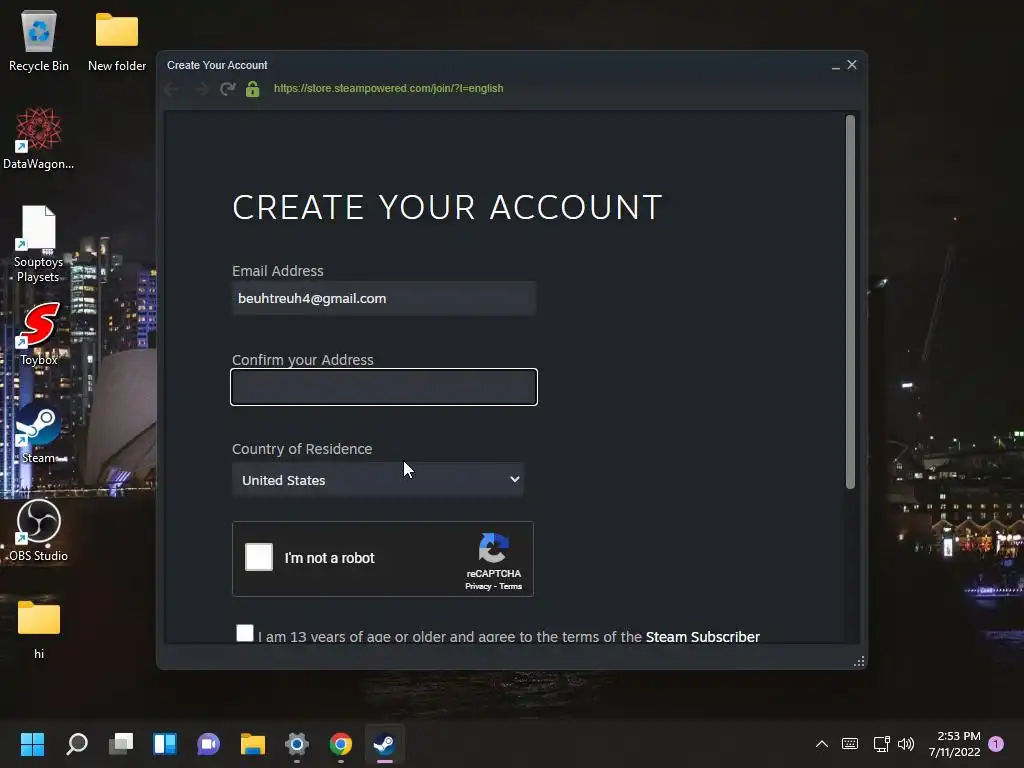Open the notification badge in tray
Viewport: 1024px width, 768px height.
point(997,744)
